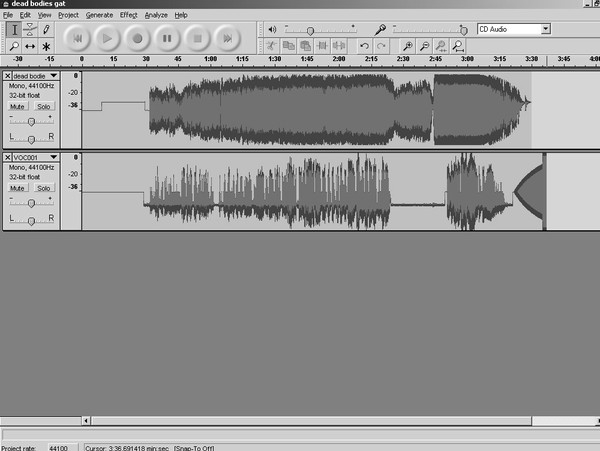Open the Project menu
The width and height of the screenshot is (600, 451).
68,15
